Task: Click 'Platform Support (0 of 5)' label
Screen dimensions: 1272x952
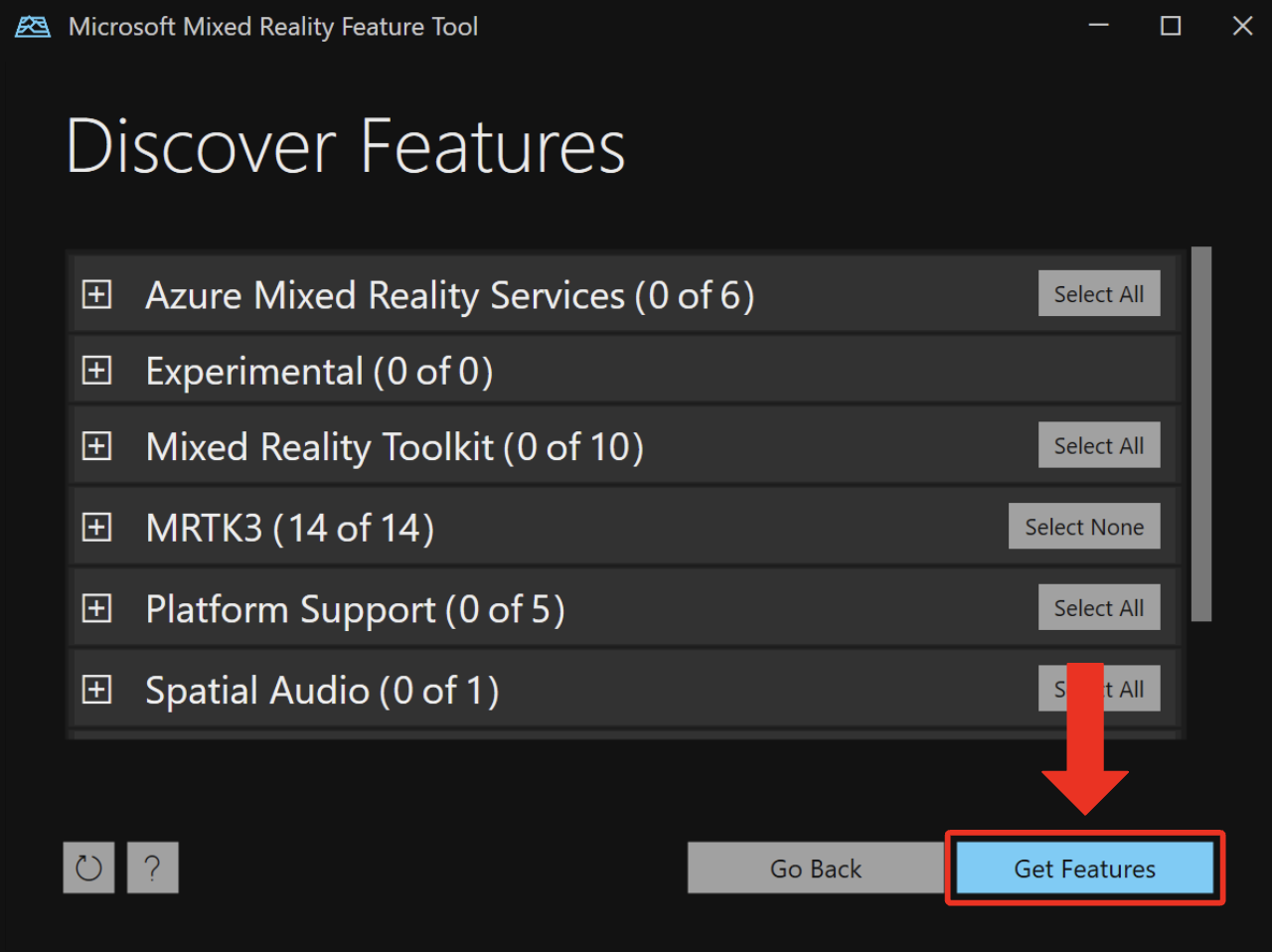Action: pos(355,609)
